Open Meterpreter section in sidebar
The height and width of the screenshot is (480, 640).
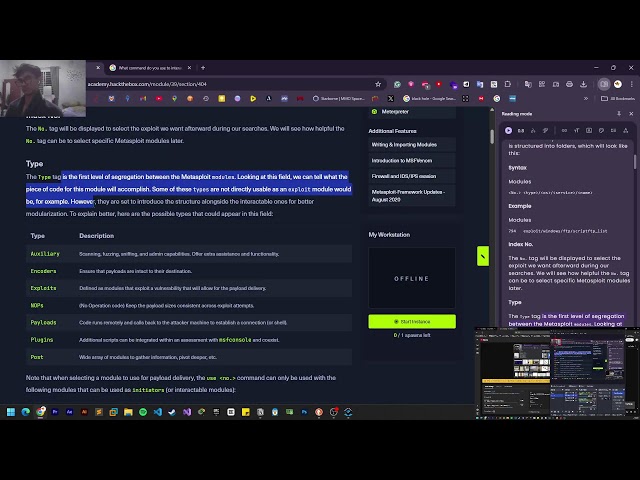point(412,112)
